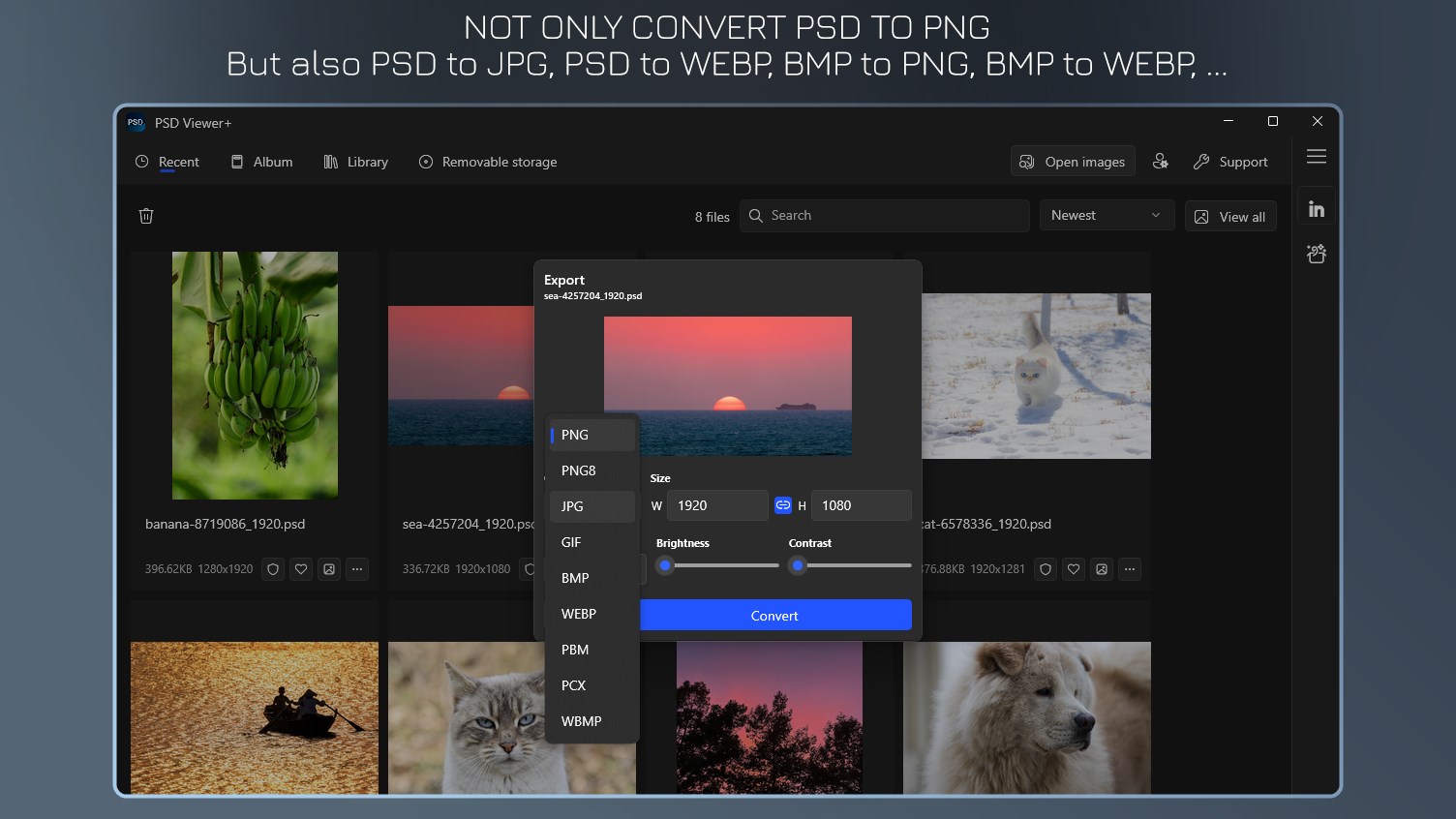Open the white fluffy dog thumbnail

coord(1027,717)
